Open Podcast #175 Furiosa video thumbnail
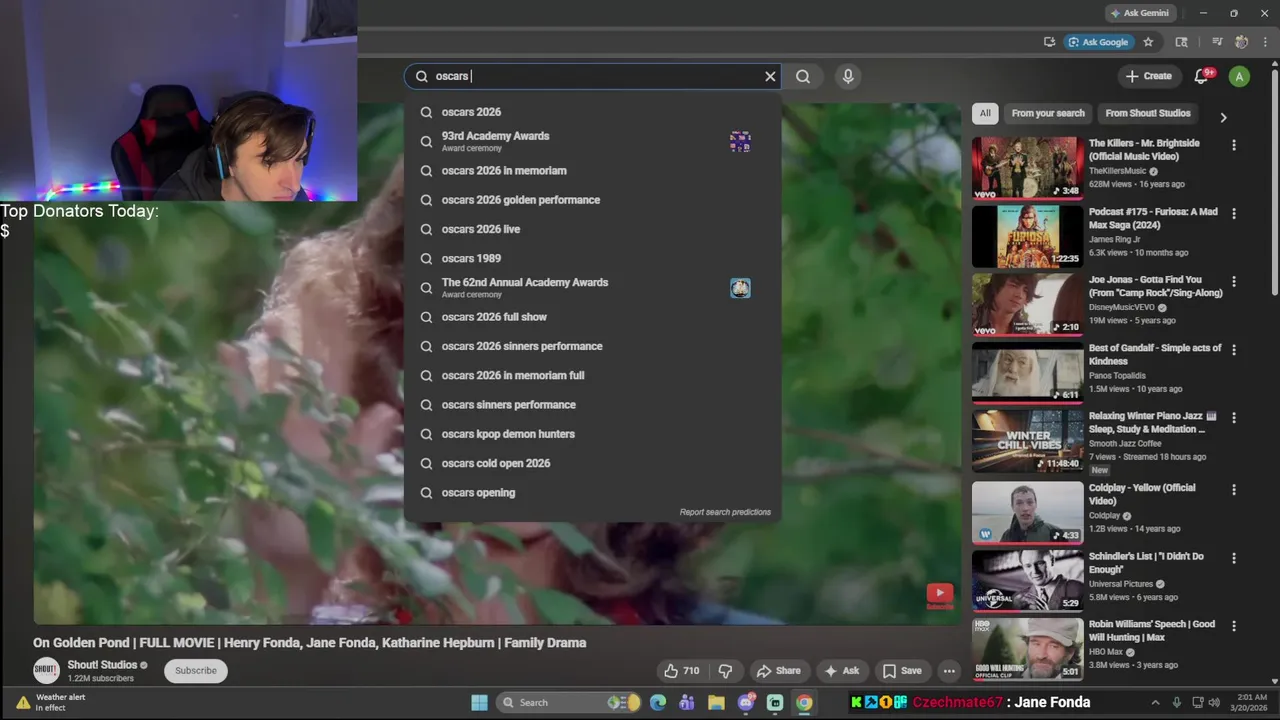 coord(1027,236)
